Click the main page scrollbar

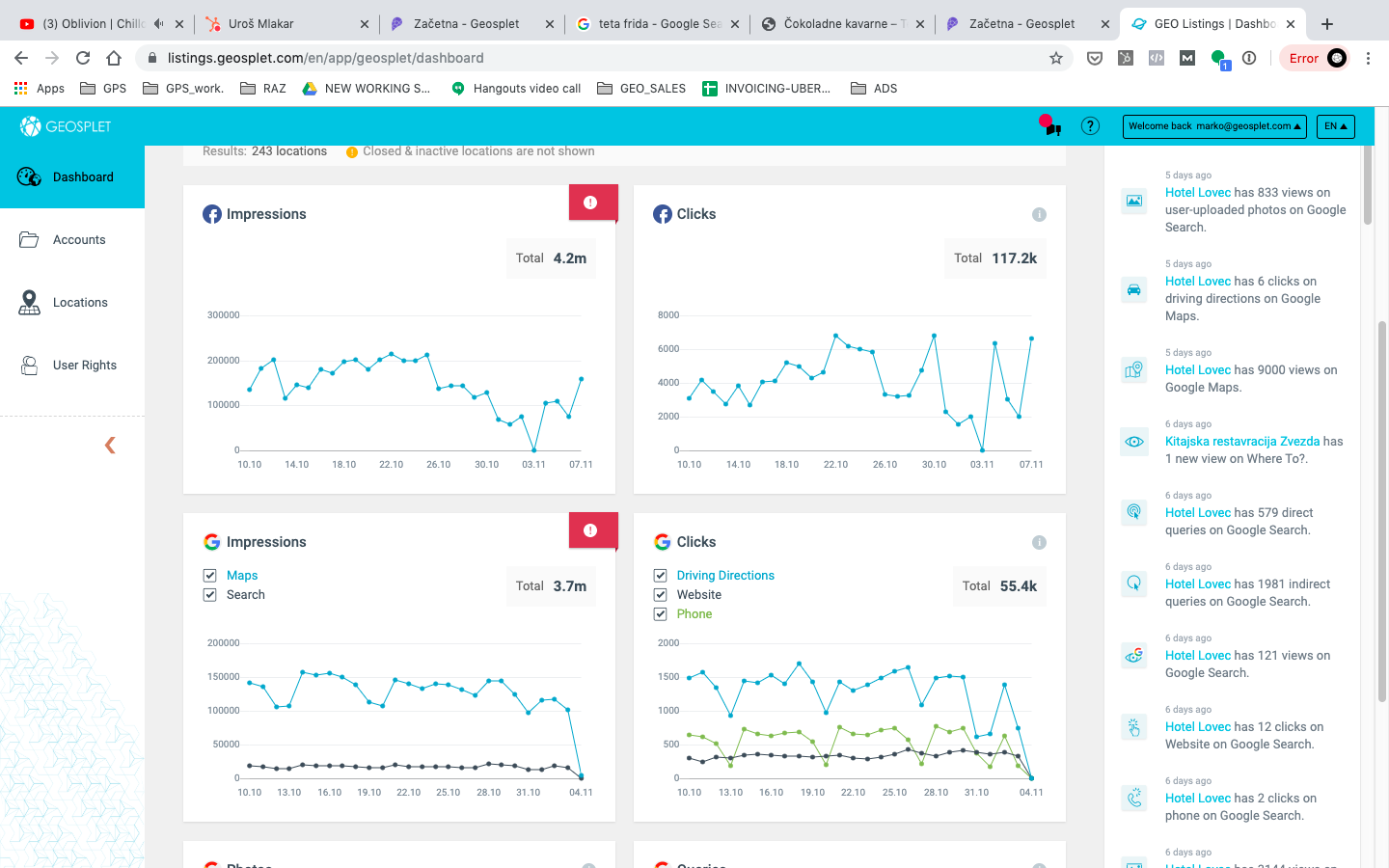tap(1382, 511)
